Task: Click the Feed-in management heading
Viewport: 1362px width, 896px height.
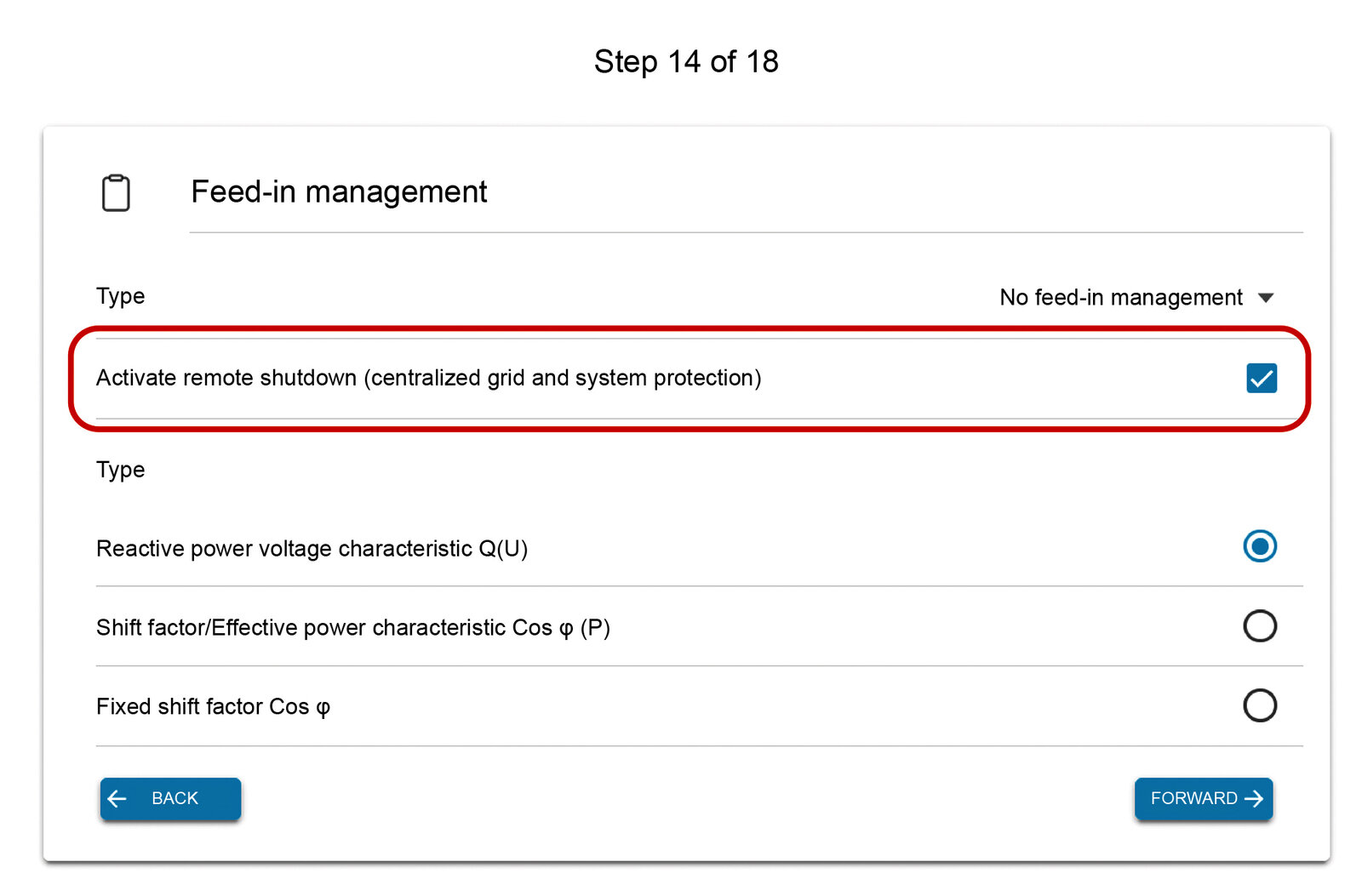Action: [x=339, y=192]
